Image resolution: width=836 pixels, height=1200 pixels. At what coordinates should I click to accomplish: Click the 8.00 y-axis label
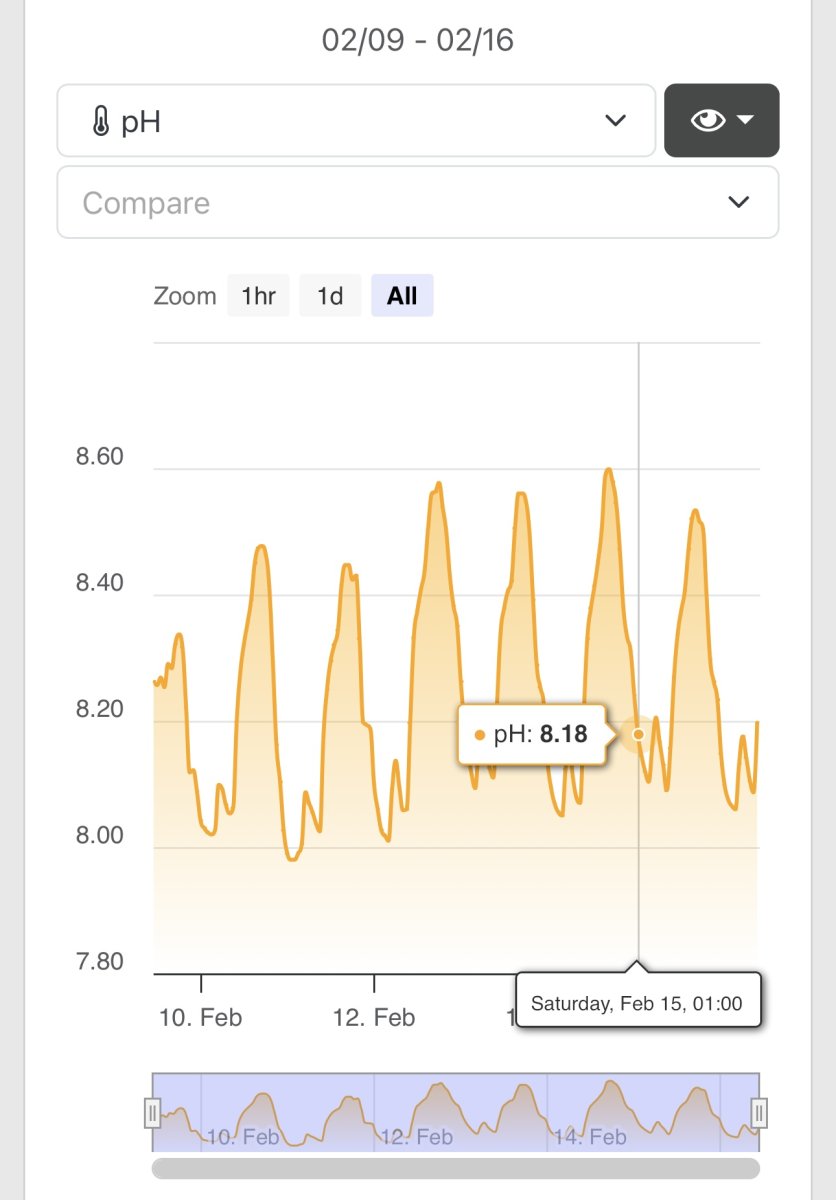99,836
